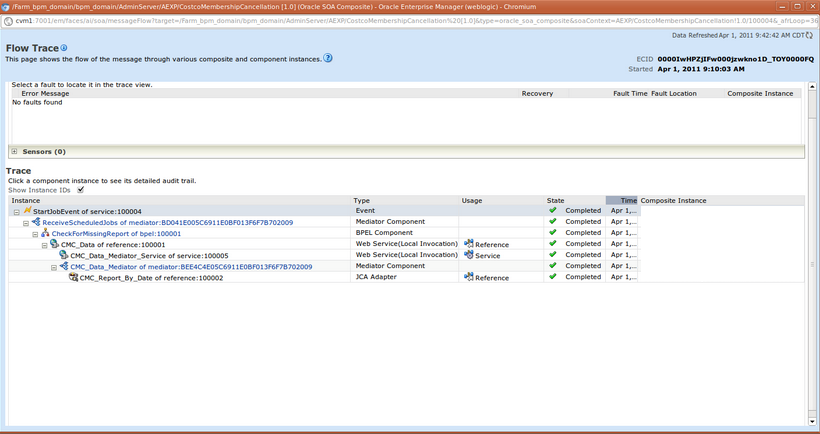
Task: Click the ECID value text
Action: [735, 59]
